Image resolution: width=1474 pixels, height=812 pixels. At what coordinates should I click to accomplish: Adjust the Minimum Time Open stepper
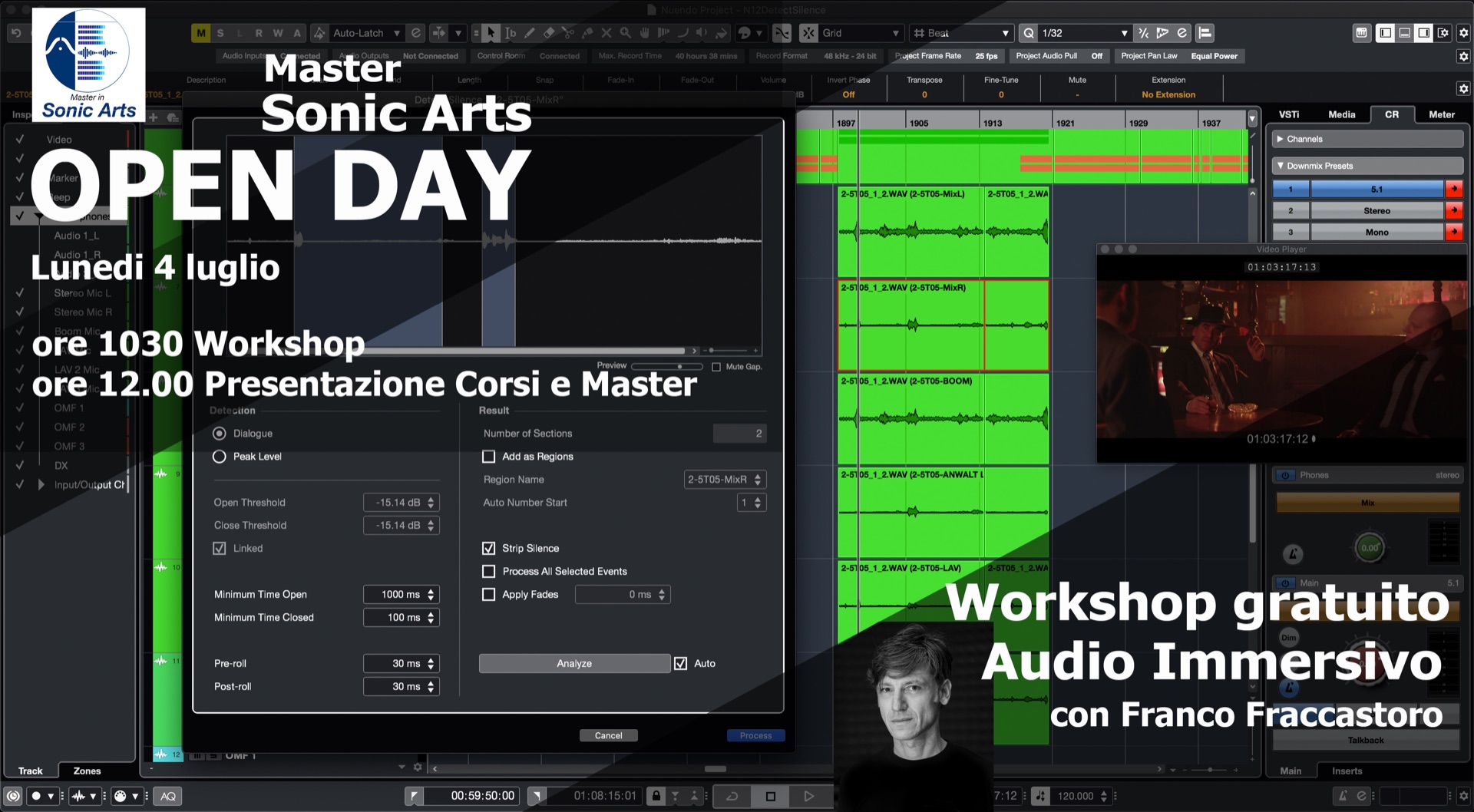coord(431,595)
